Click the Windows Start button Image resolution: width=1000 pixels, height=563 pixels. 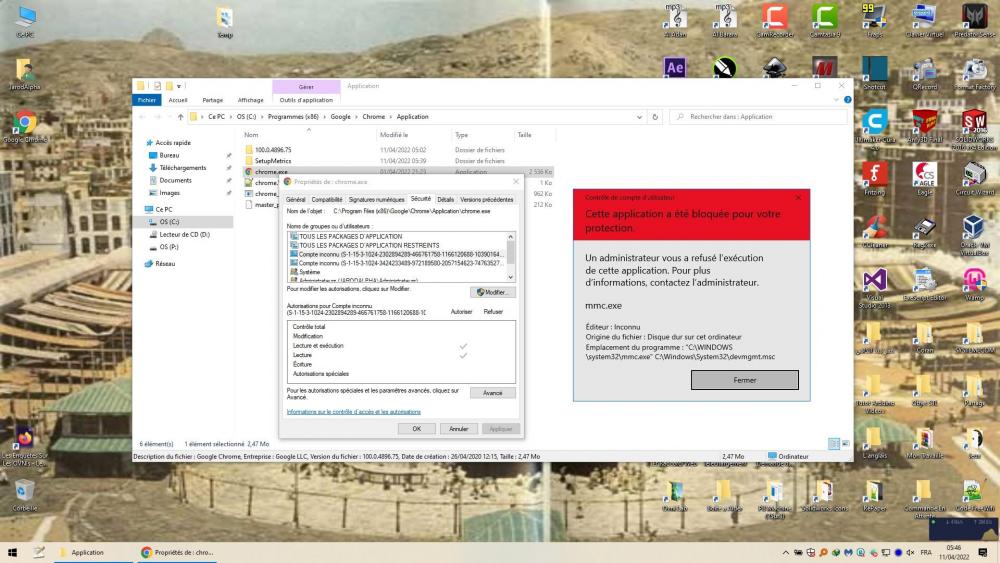tap(12, 552)
